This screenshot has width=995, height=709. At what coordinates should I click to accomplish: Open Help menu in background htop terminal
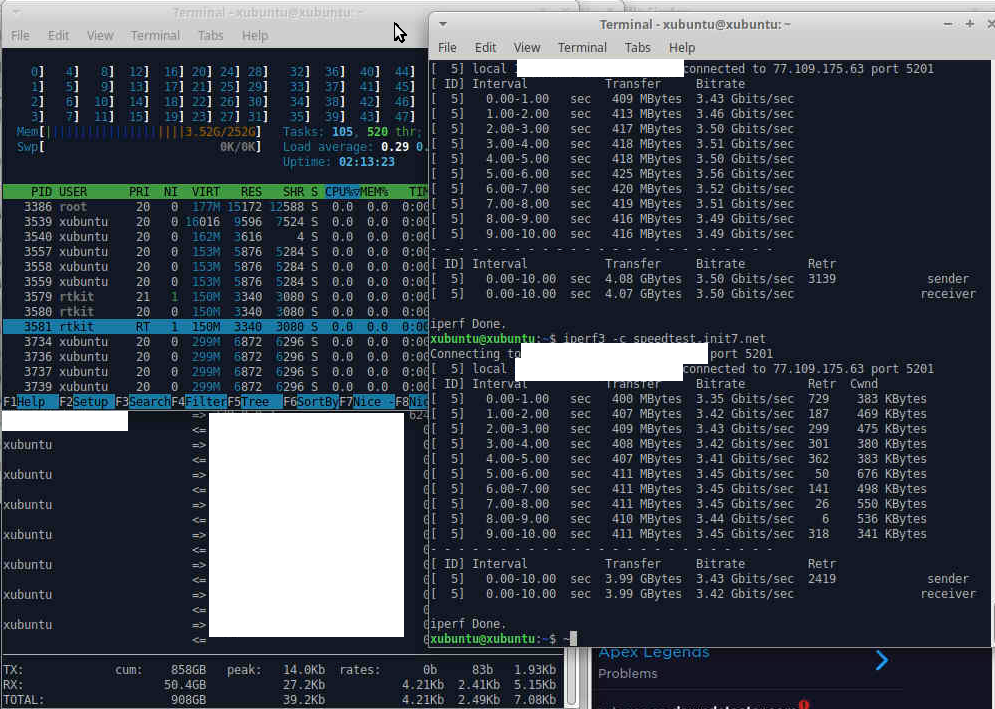(254, 36)
